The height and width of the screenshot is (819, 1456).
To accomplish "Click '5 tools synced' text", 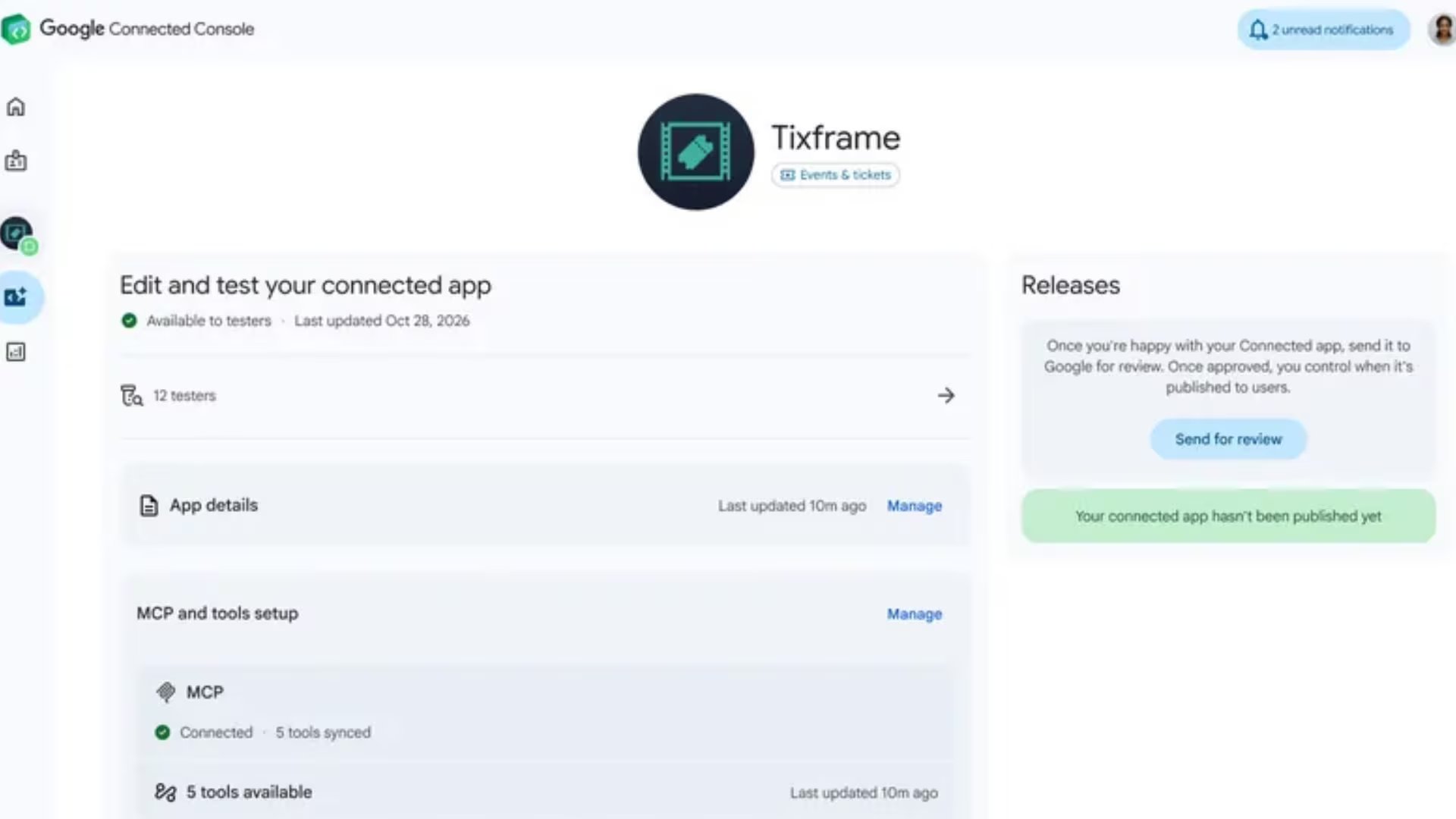I will 323,733.
